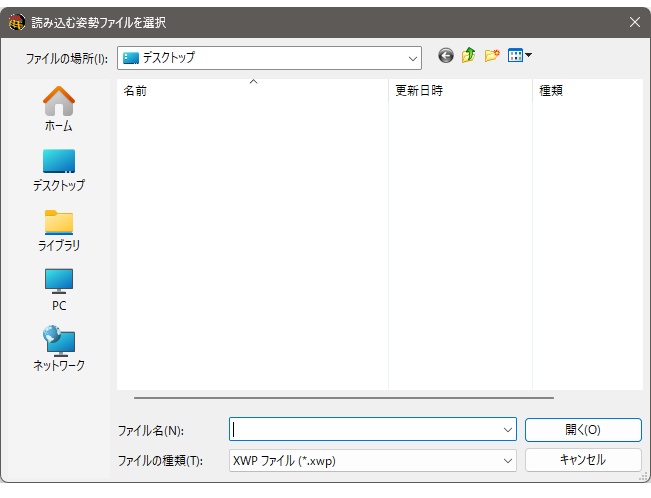Expand the ファイルの場所 location dropdown

(x=413, y=58)
